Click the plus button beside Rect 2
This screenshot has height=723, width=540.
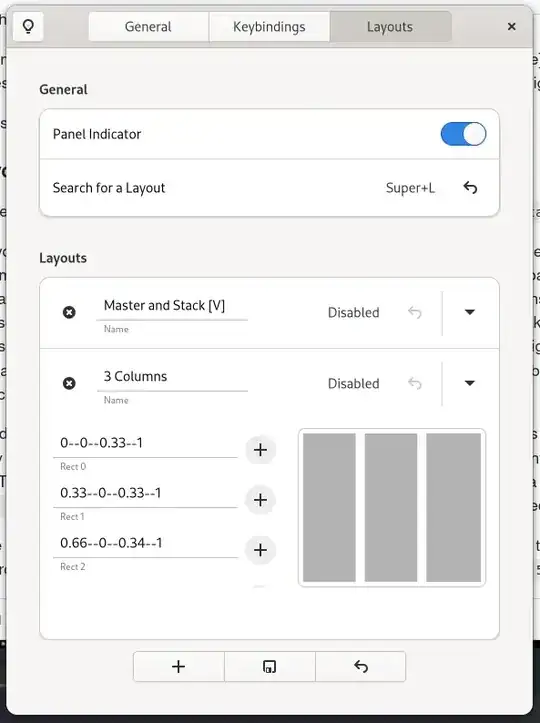pyautogui.click(x=261, y=550)
